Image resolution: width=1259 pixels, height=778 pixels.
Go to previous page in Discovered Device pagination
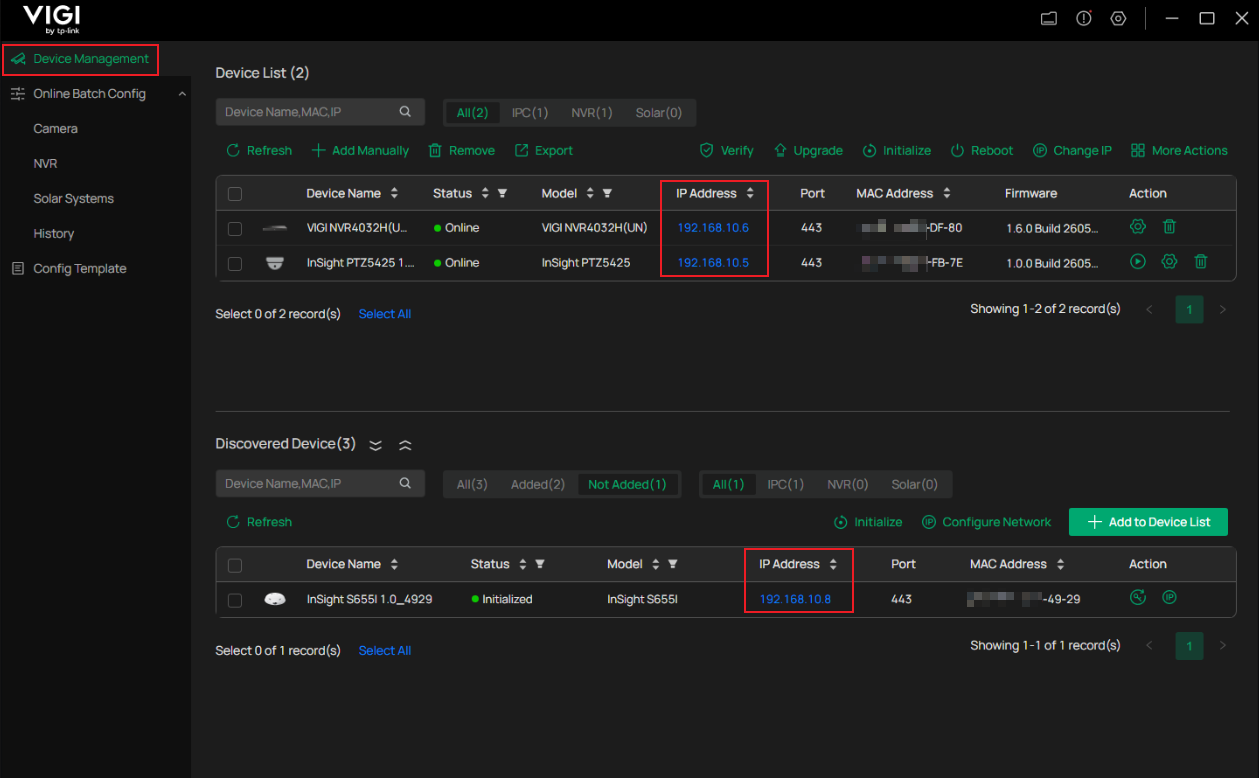(1149, 646)
